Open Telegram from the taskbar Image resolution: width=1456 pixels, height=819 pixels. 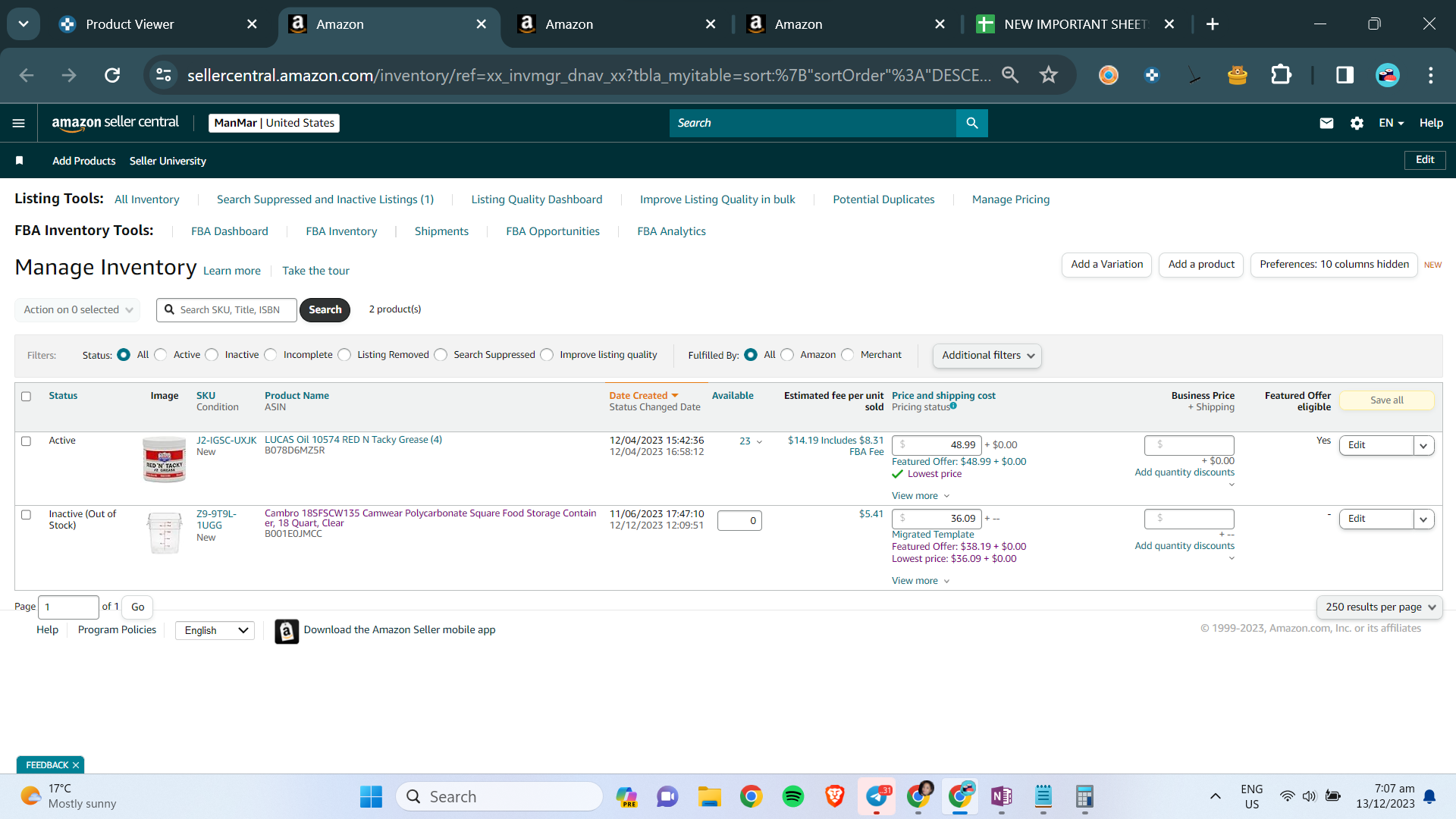(877, 796)
